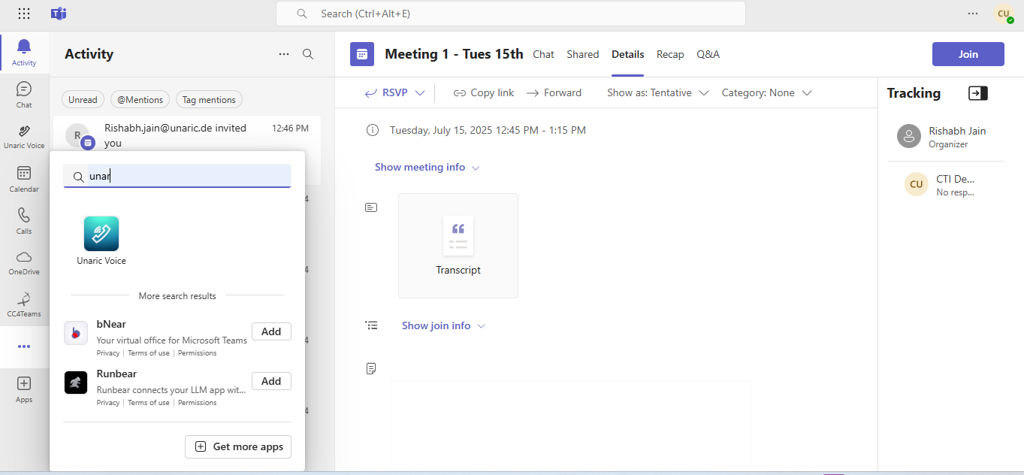Open OneDrive in the left rail
The height and width of the screenshot is (475, 1024).
(24, 262)
